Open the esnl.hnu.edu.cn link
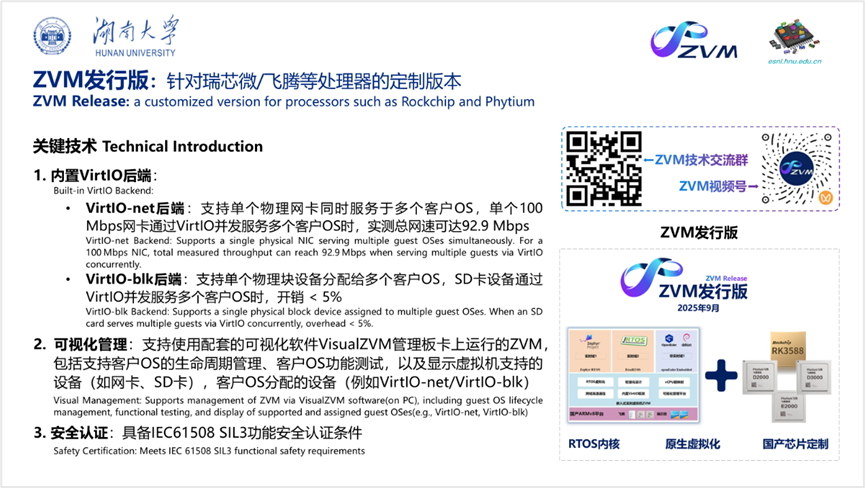 point(796,60)
